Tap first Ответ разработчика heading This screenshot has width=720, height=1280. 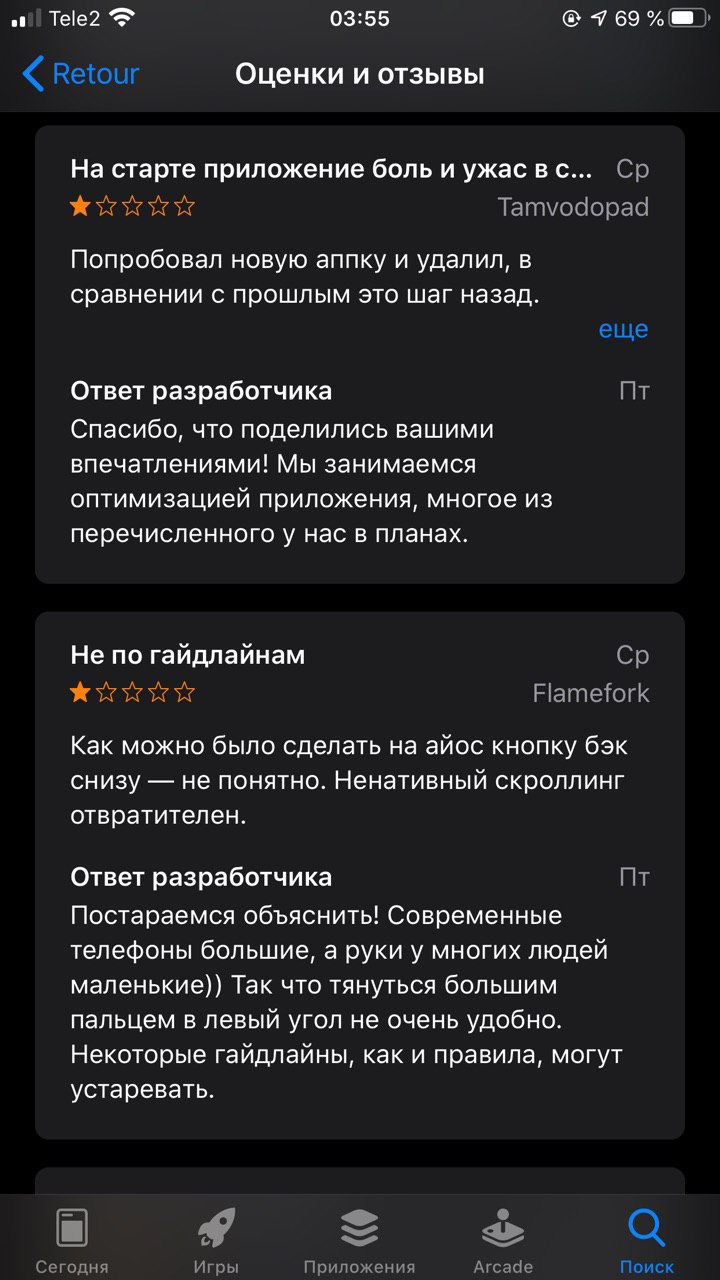pos(201,390)
